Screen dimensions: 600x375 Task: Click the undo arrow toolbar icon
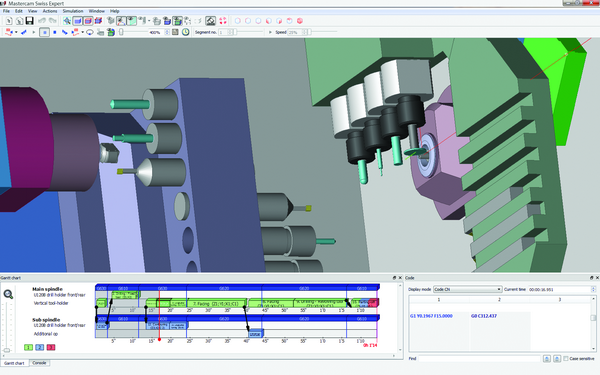coord(41,21)
